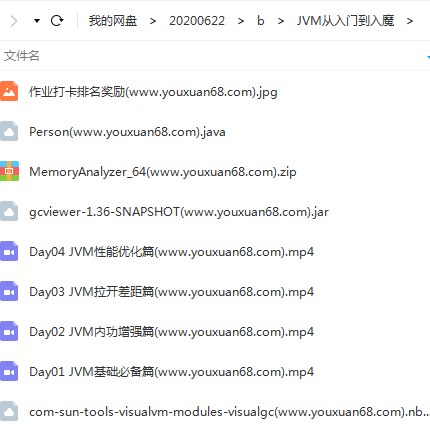Click the visualvm nbm file icon
This screenshot has height=428, width=430.
[x=9, y=411]
